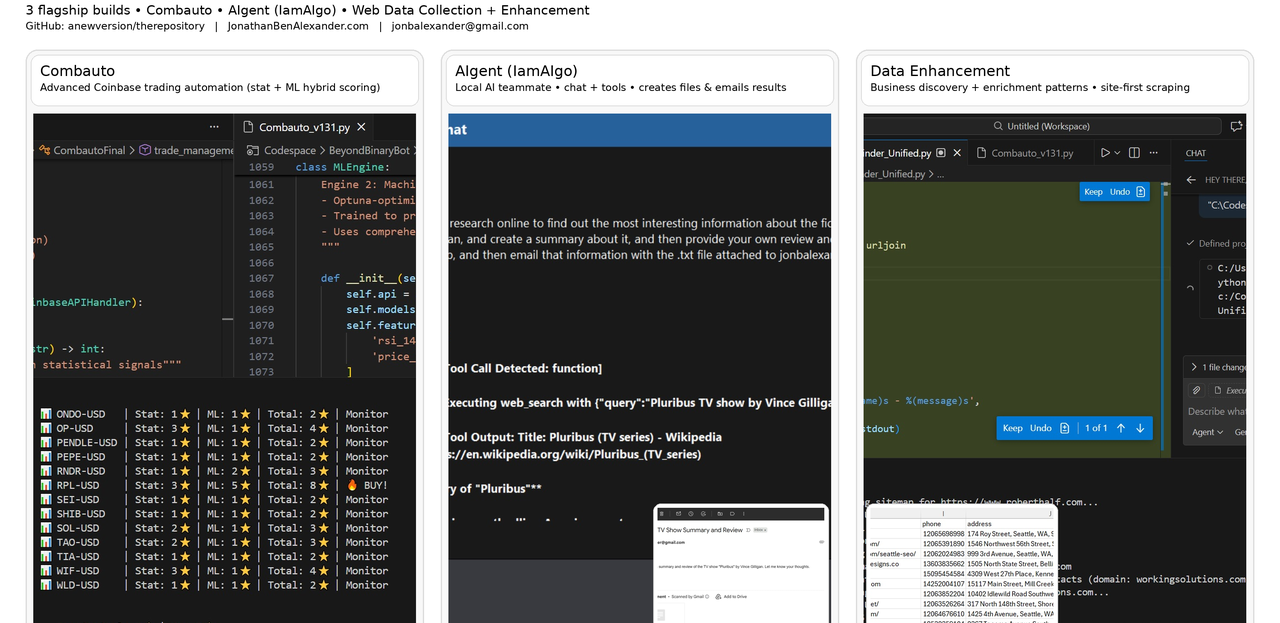Screen dimensions: 1280x623
Task: Select the CHAT tab
Action: (1196, 153)
